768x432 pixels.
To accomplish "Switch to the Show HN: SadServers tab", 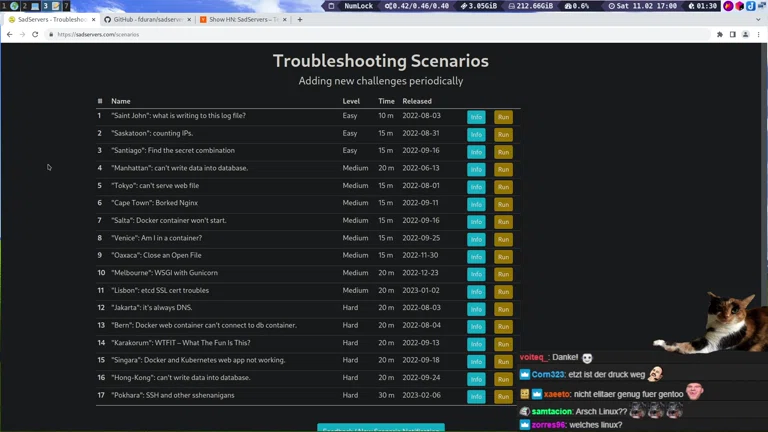I will pos(242,20).
